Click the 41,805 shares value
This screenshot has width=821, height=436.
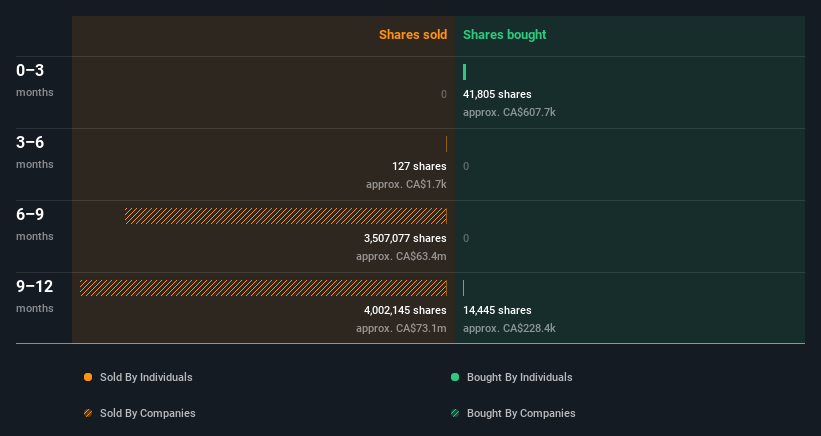[x=497, y=94]
